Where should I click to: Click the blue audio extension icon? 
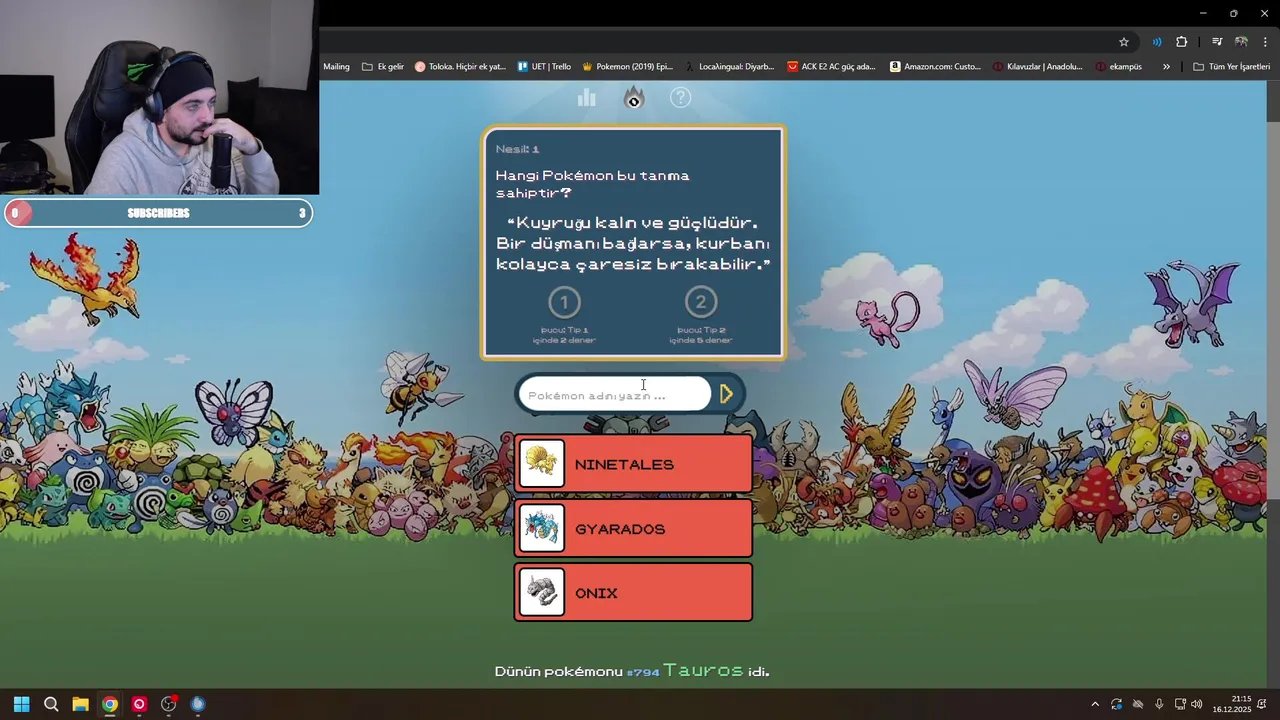pyautogui.click(x=1157, y=42)
